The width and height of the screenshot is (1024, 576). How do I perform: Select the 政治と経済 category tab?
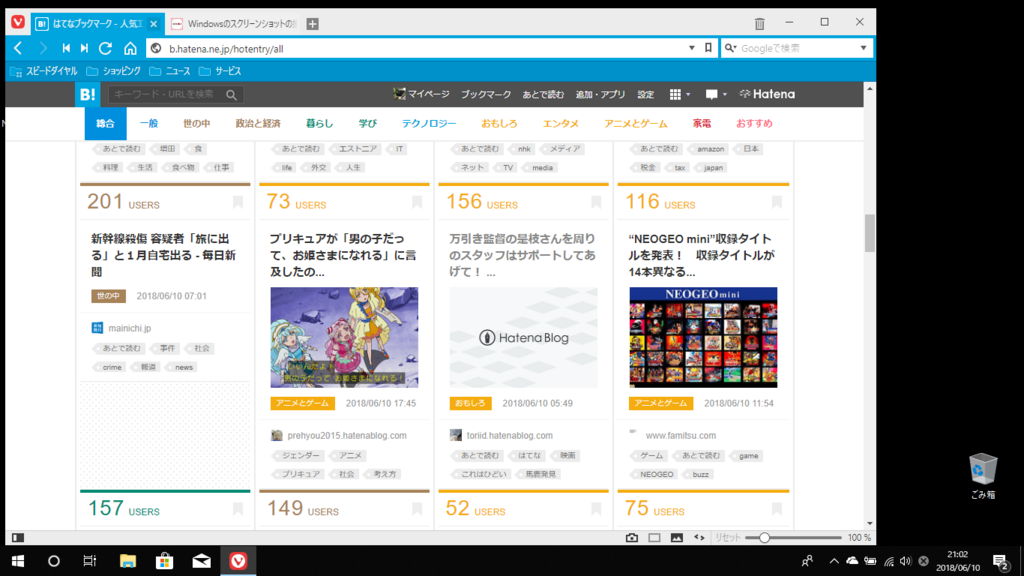[258, 123]
